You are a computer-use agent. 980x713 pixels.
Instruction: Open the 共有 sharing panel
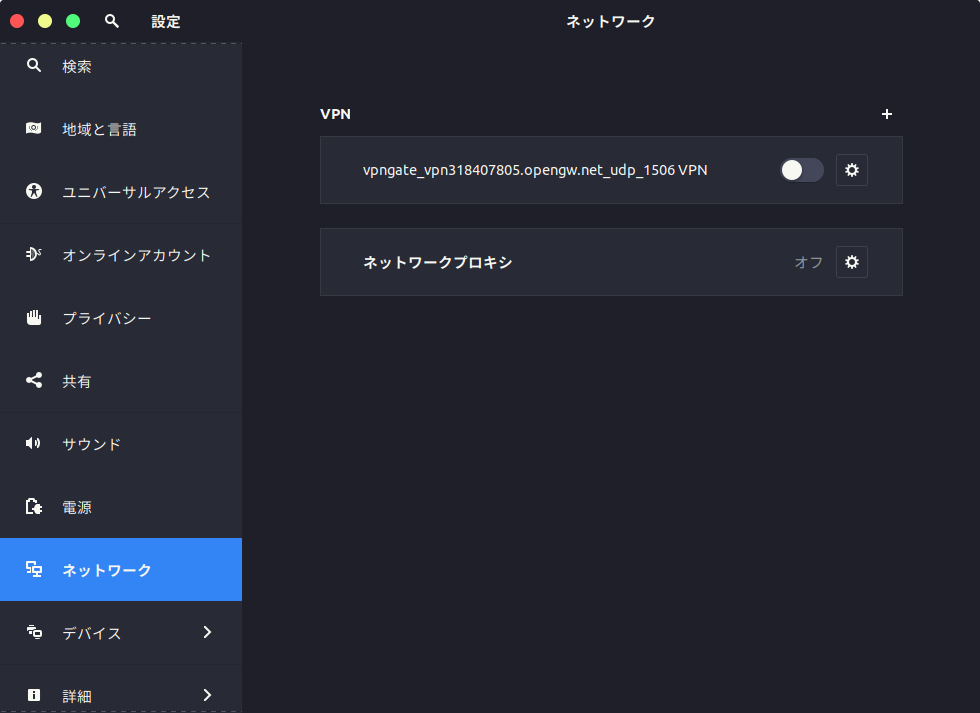[x=121, y=381]
